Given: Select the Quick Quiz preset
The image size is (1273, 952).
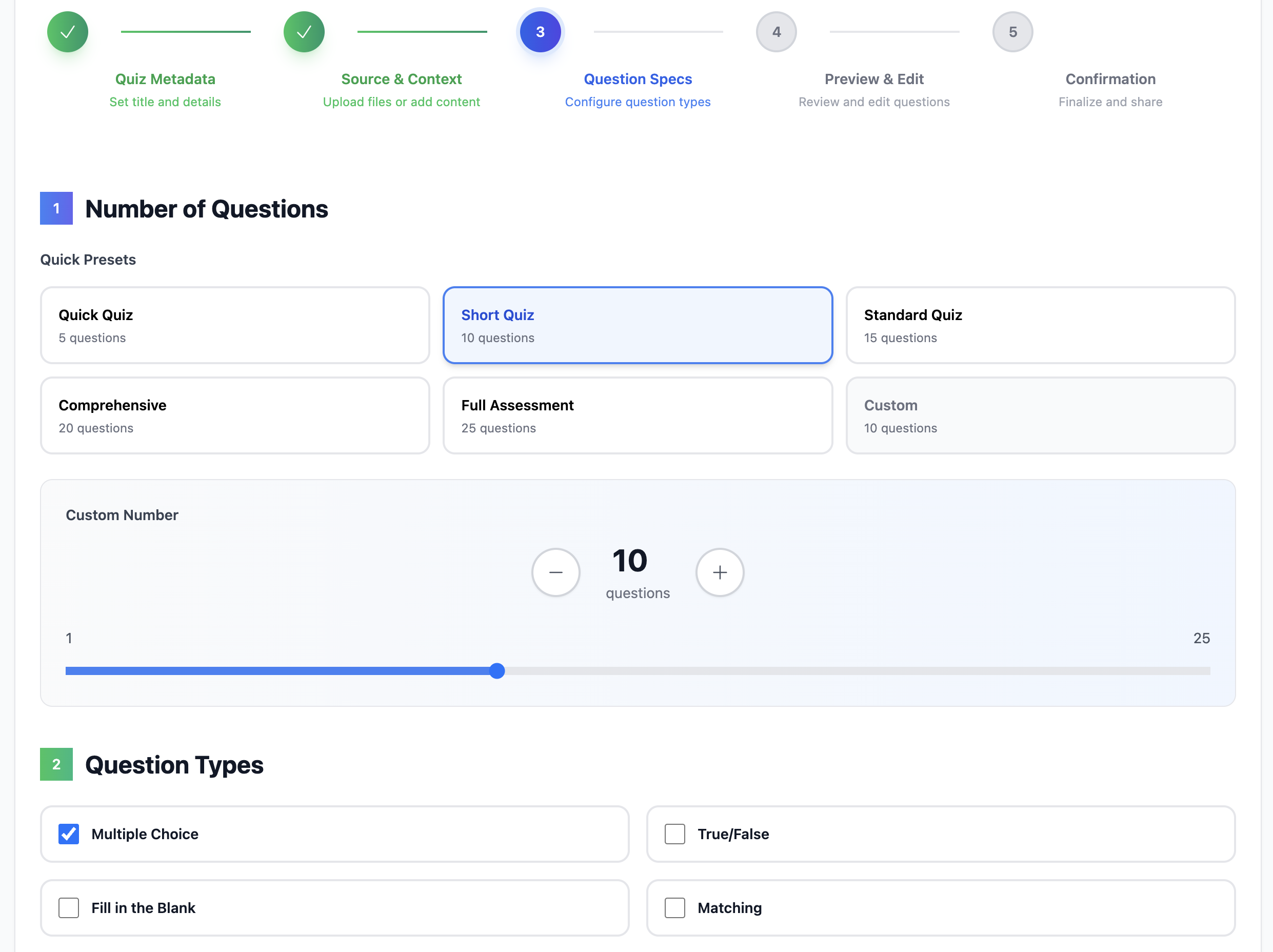Looking at the screenshot, I should pyautogui.click(x=234, y=325).
